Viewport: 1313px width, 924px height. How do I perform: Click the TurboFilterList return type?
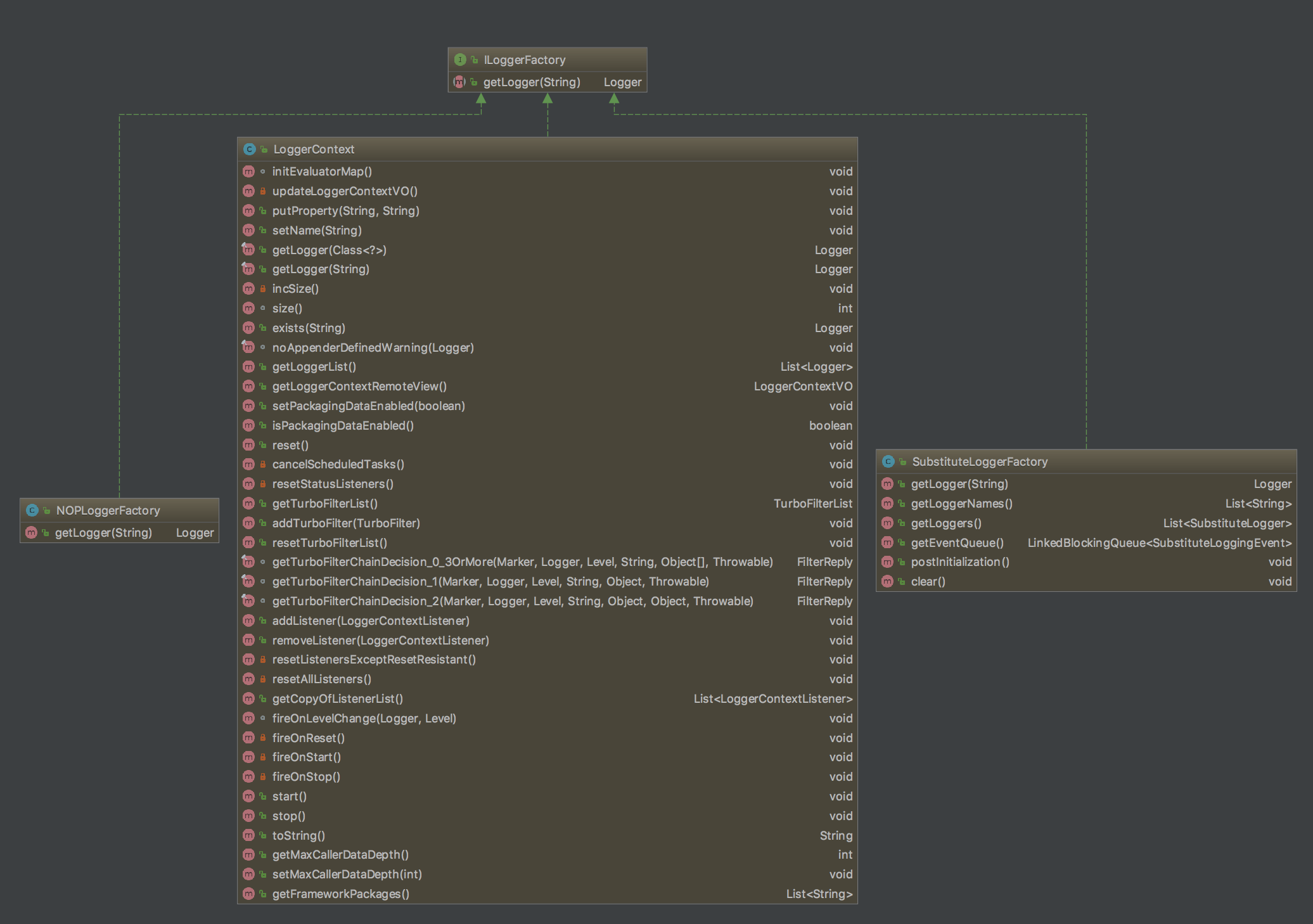[x=813, y=503]
